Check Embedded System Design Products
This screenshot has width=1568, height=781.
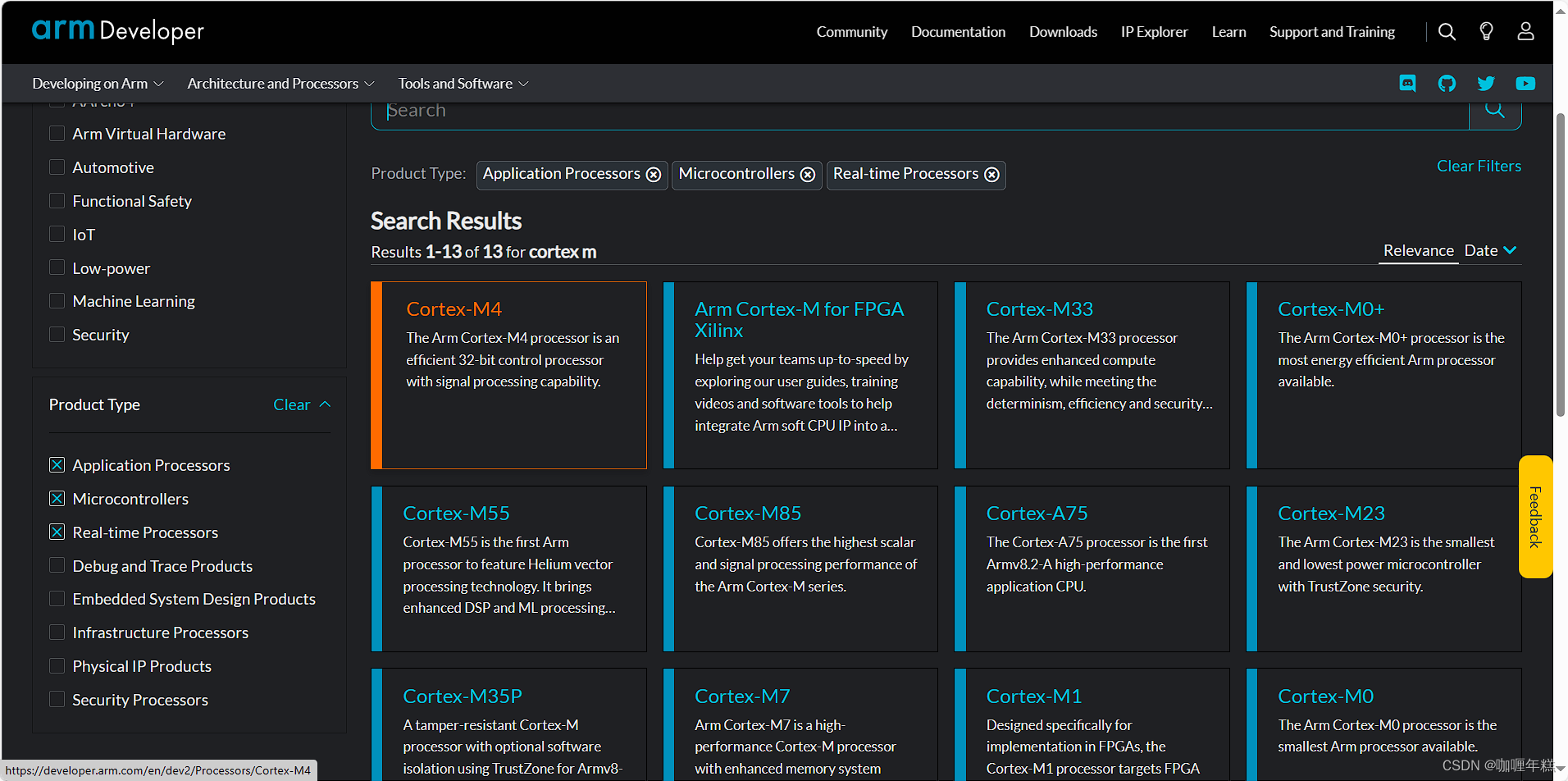[x=57, y=599]
